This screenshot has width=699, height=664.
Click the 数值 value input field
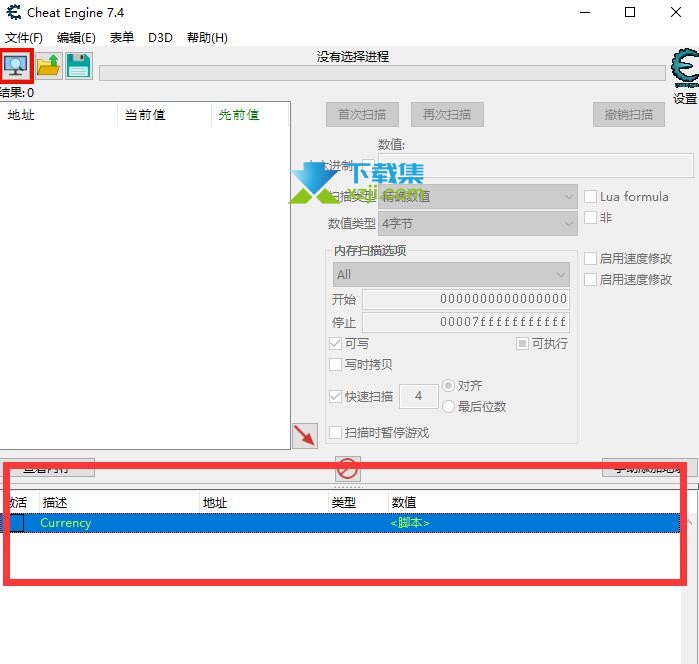[x=535, y=165]
